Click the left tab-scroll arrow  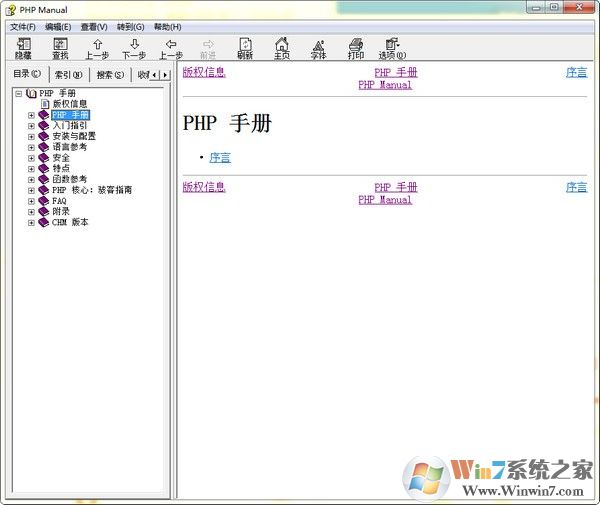click(x=154, y=75)
